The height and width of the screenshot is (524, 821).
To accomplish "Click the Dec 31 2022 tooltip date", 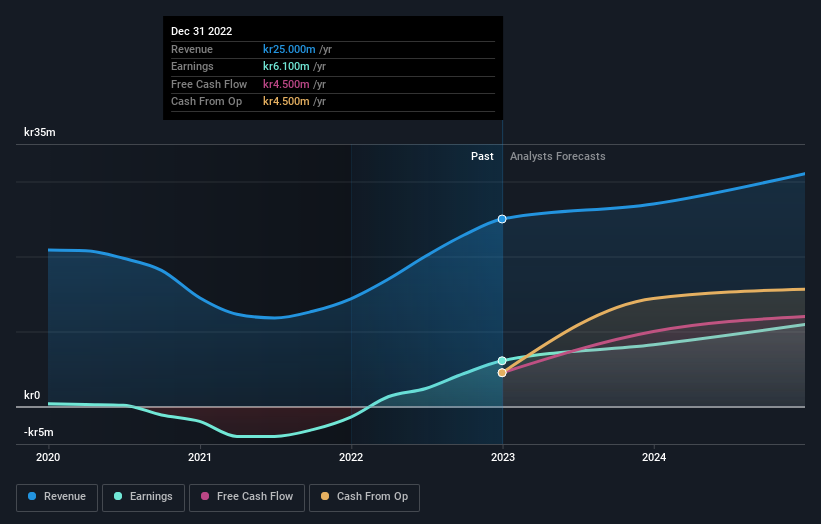I will [x=202, y=31].
